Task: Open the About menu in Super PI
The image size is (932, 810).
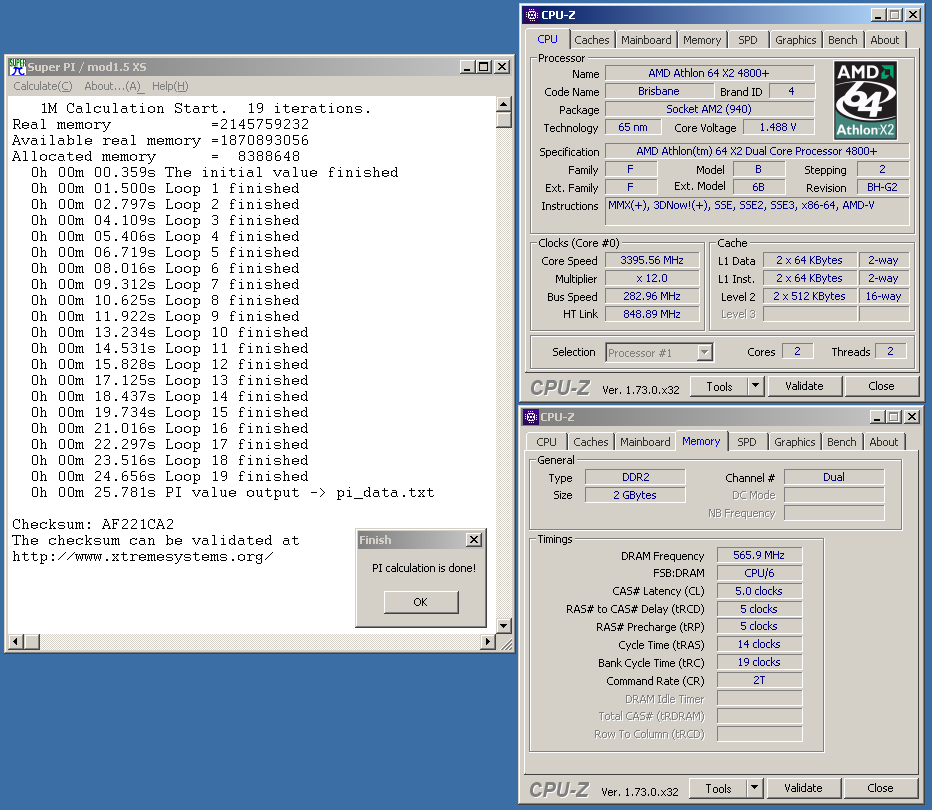Action: pyautogui.click(x=112, y=86)
